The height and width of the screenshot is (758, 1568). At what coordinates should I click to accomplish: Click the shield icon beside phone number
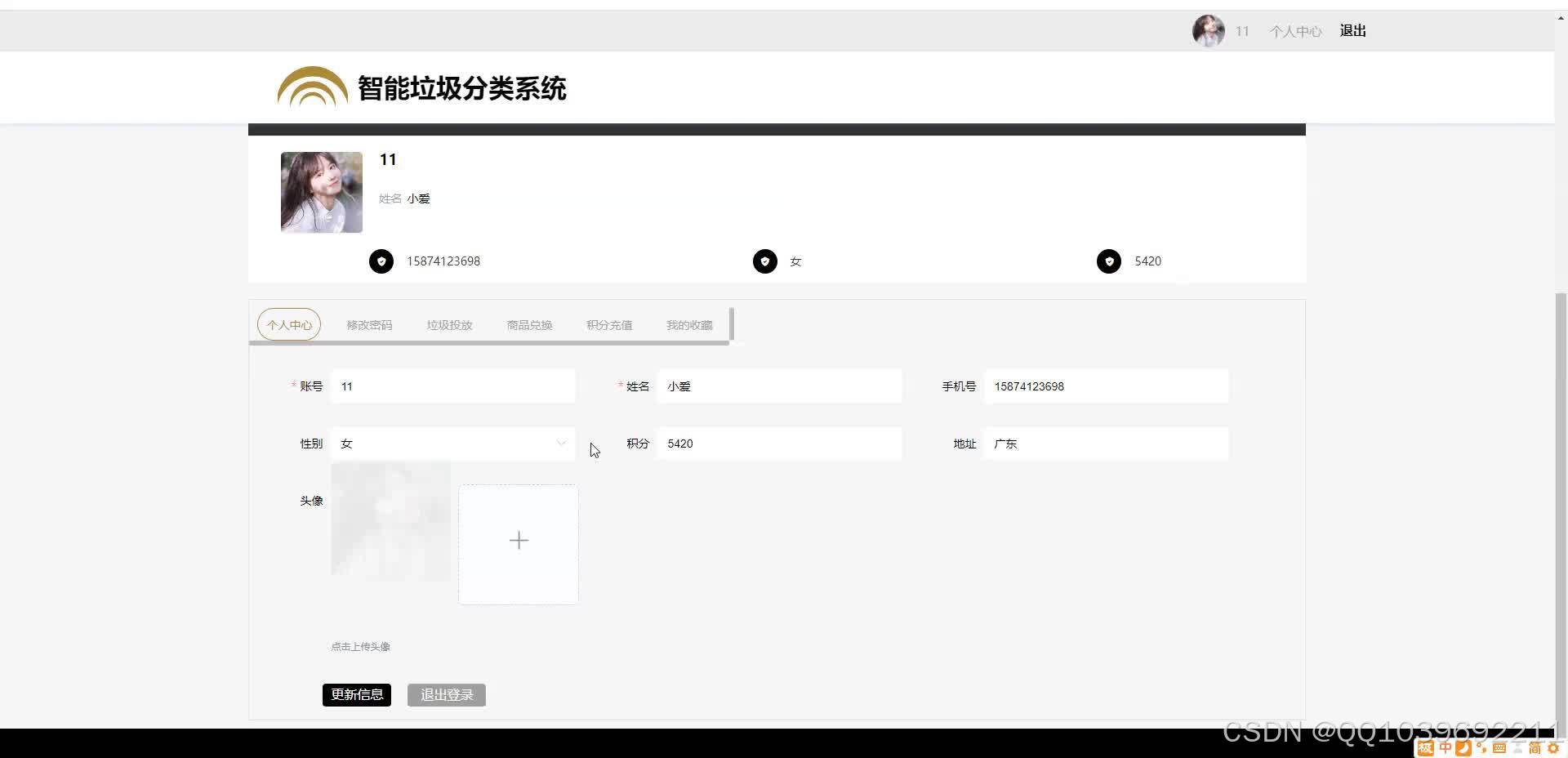click(x=381, y=261)
